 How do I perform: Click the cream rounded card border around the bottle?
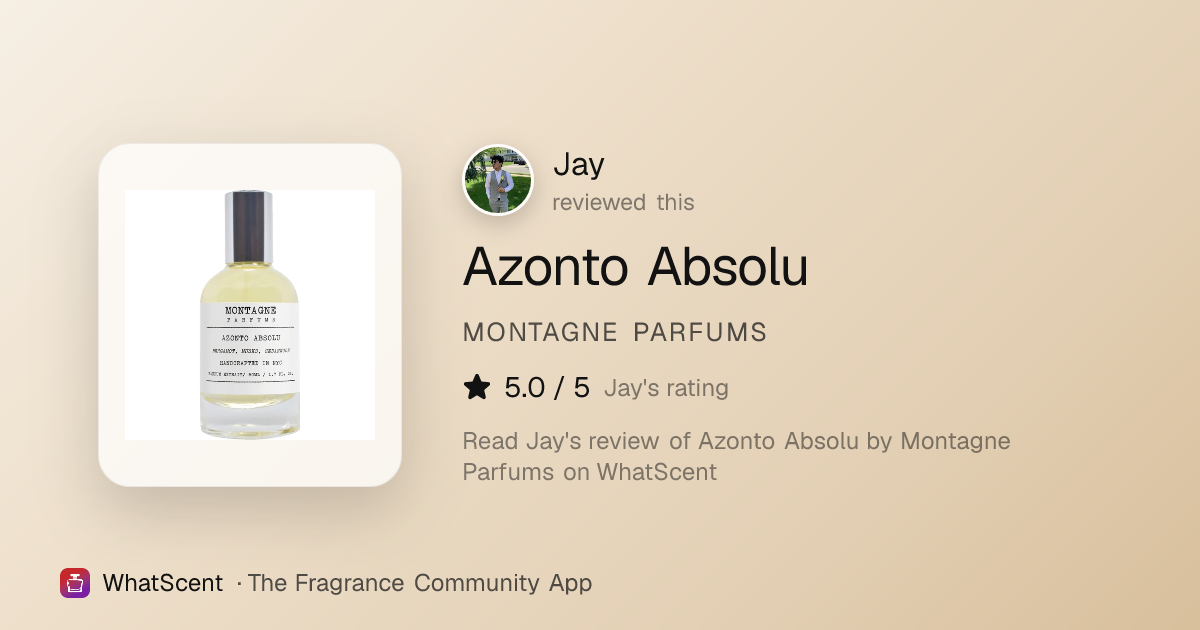click(250, 315)
